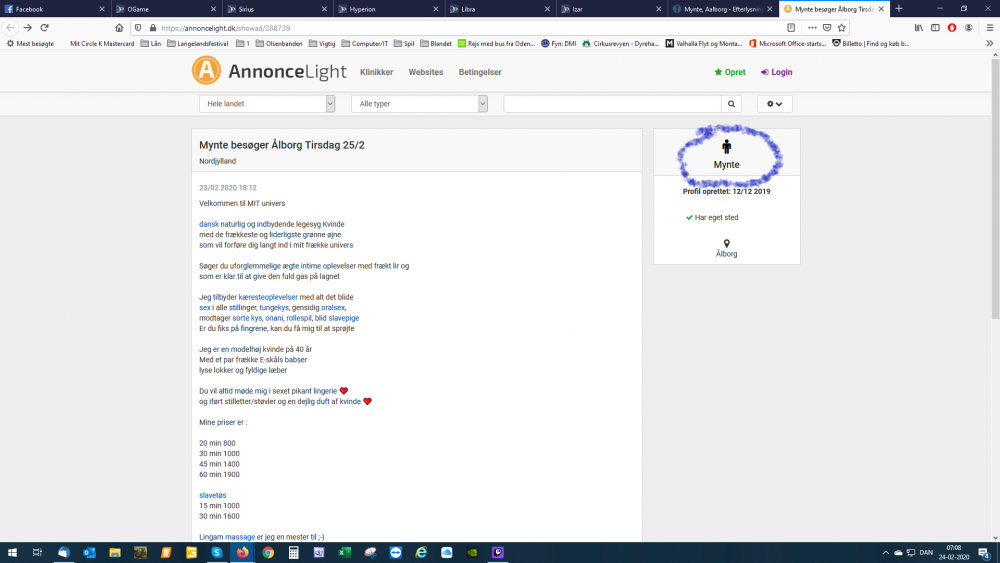Open the Computer/IT bookmarks folder
Image resolution: width=1000 pixels, height=563 pixels.
click(x=365, y=43)
